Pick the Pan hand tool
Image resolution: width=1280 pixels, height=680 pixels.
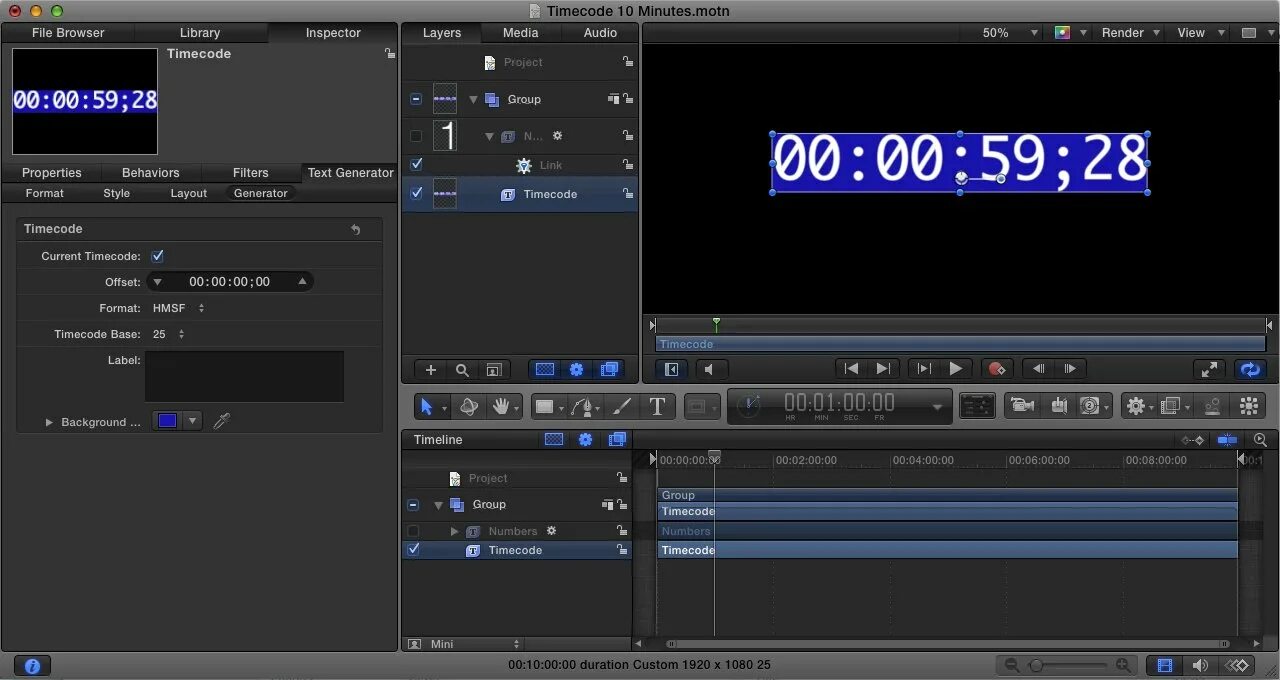500,406
